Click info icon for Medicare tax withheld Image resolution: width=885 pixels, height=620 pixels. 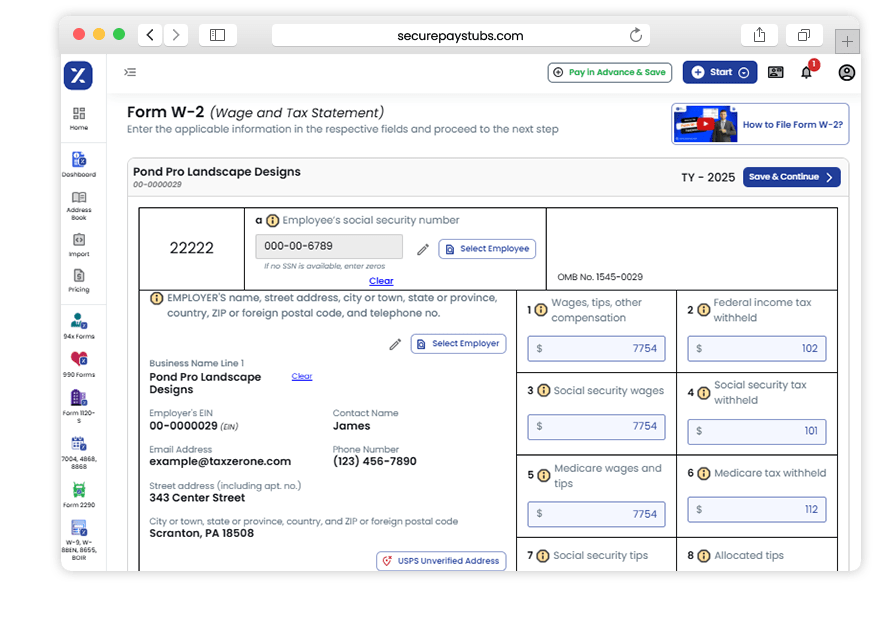point(703,473)
